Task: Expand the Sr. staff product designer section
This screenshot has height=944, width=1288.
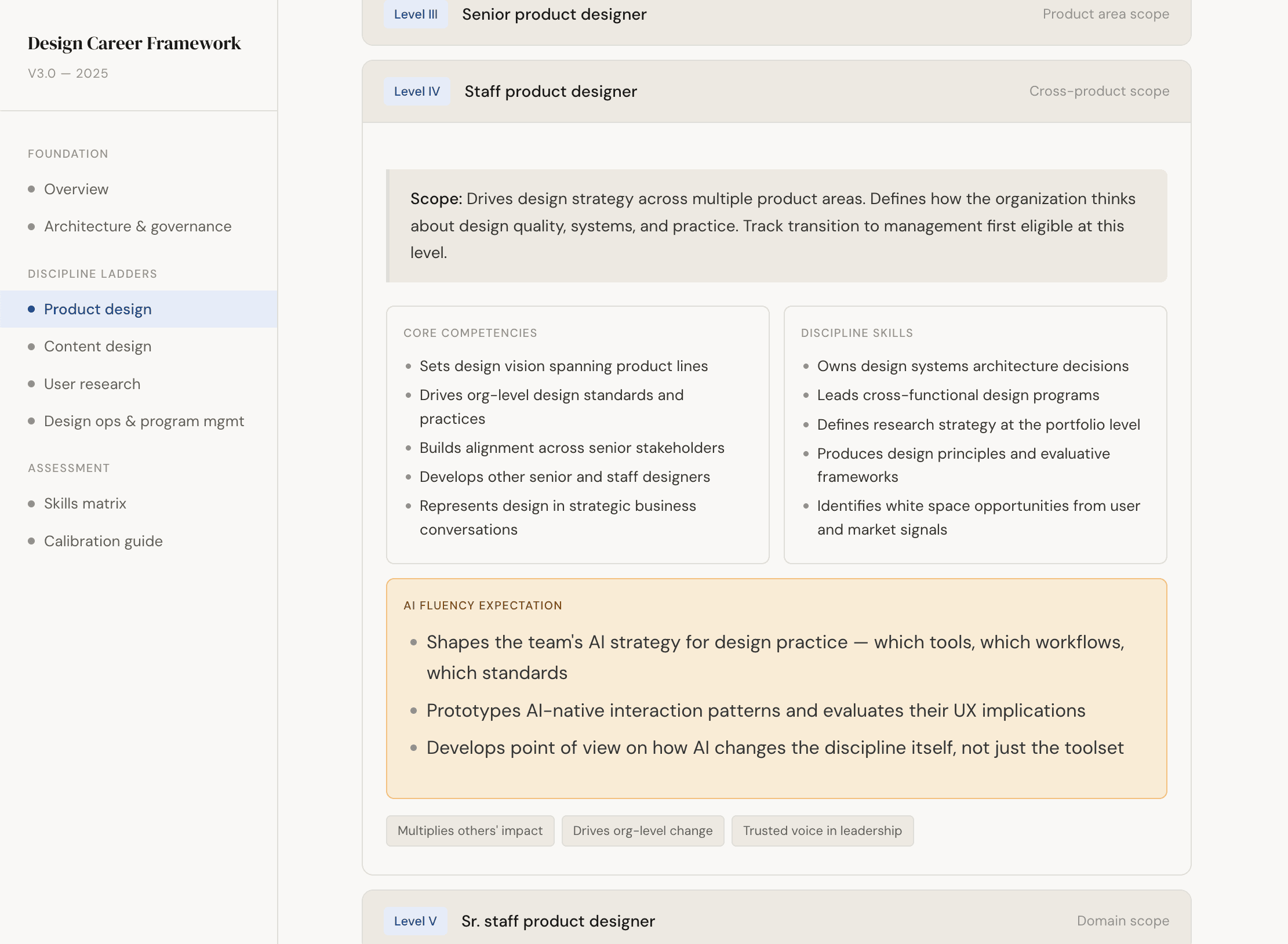Action: [558, 921]
